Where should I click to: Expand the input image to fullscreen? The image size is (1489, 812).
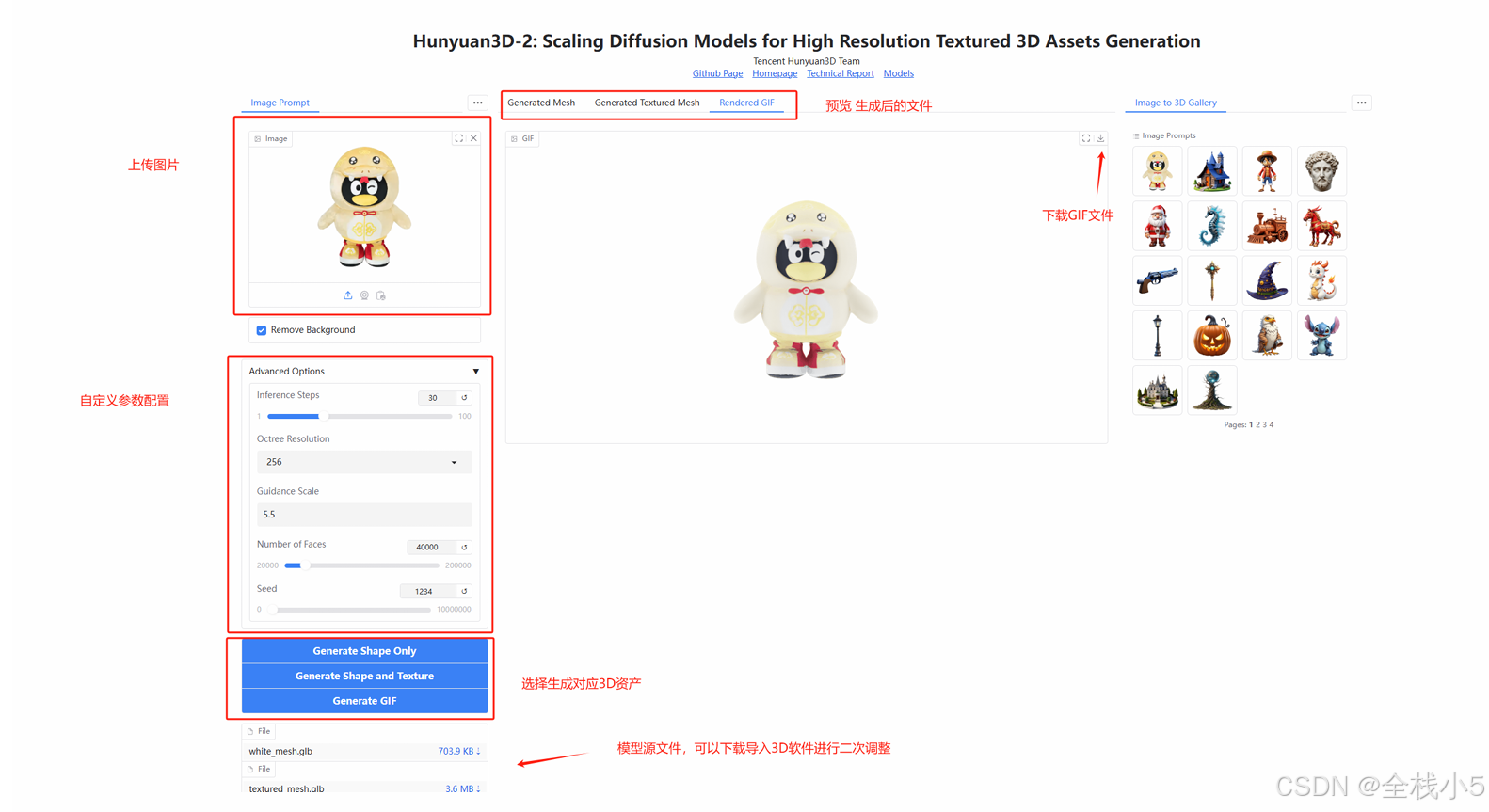pyautogui.click(x=459, y=138)
